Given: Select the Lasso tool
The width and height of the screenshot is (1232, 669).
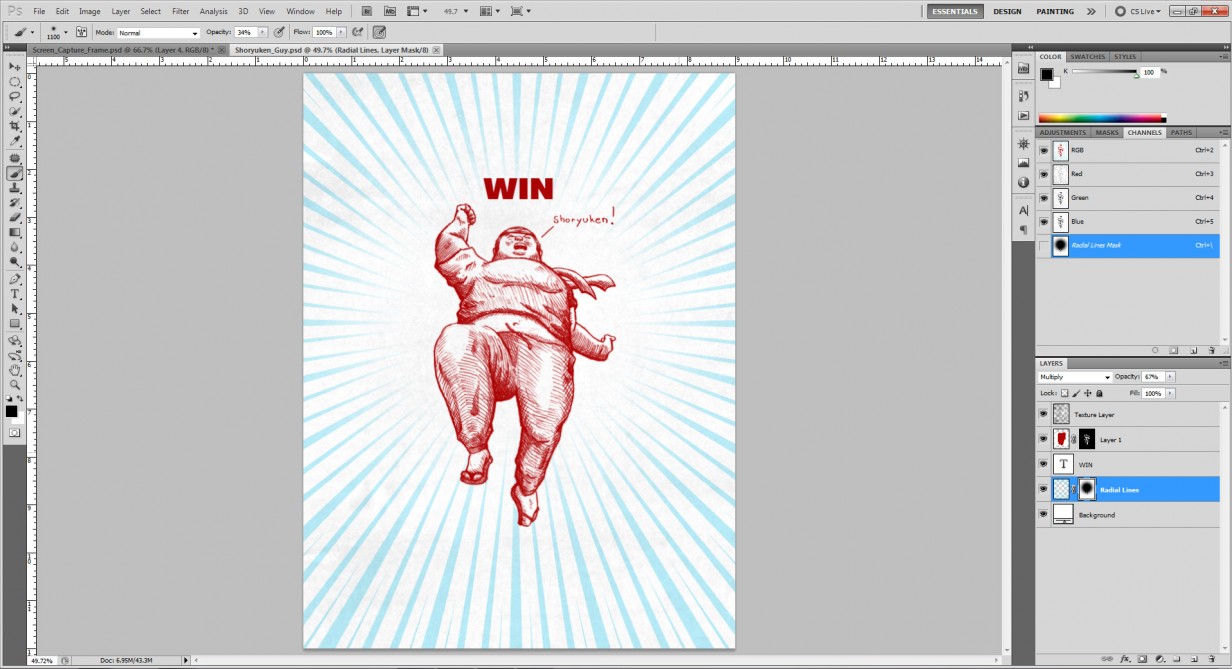Looking at the screenshot, I should click(14, 96).
